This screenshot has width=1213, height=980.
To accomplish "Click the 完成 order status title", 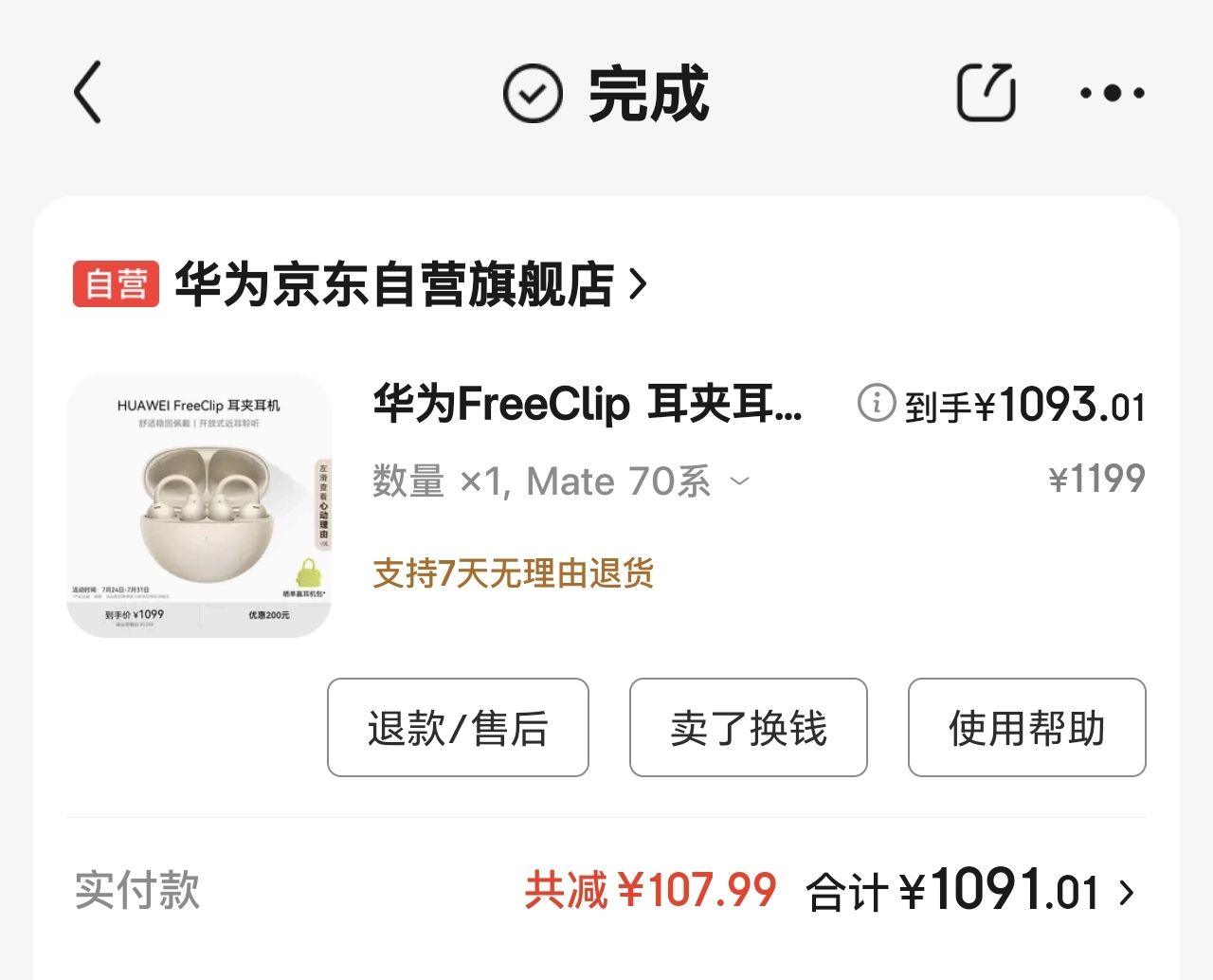I will (648, 93).
